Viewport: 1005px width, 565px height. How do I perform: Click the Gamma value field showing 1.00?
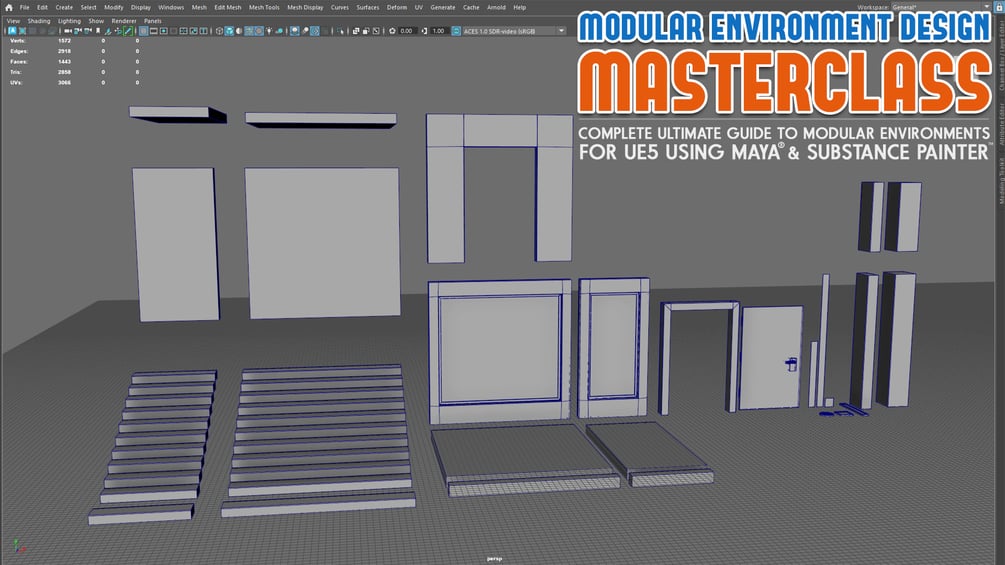tap(438, 31)
